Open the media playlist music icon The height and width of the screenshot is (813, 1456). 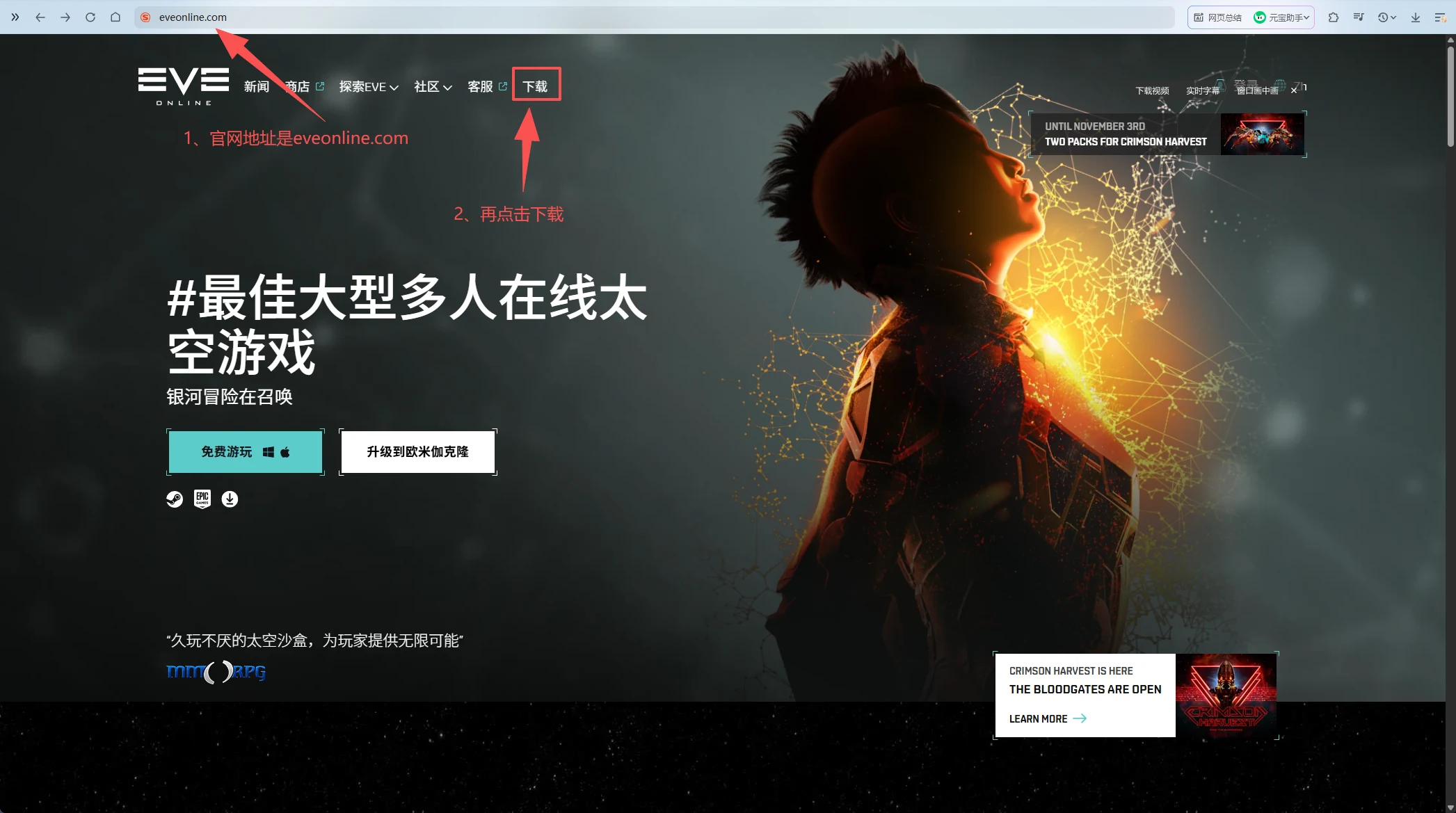click(x=1359, y=17)
